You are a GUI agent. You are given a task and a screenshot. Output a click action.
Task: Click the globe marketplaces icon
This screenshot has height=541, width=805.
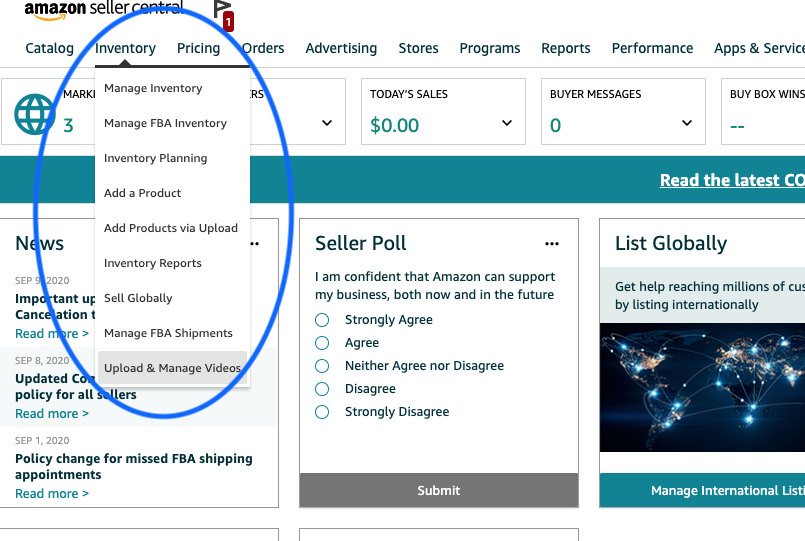pos(34,115)
